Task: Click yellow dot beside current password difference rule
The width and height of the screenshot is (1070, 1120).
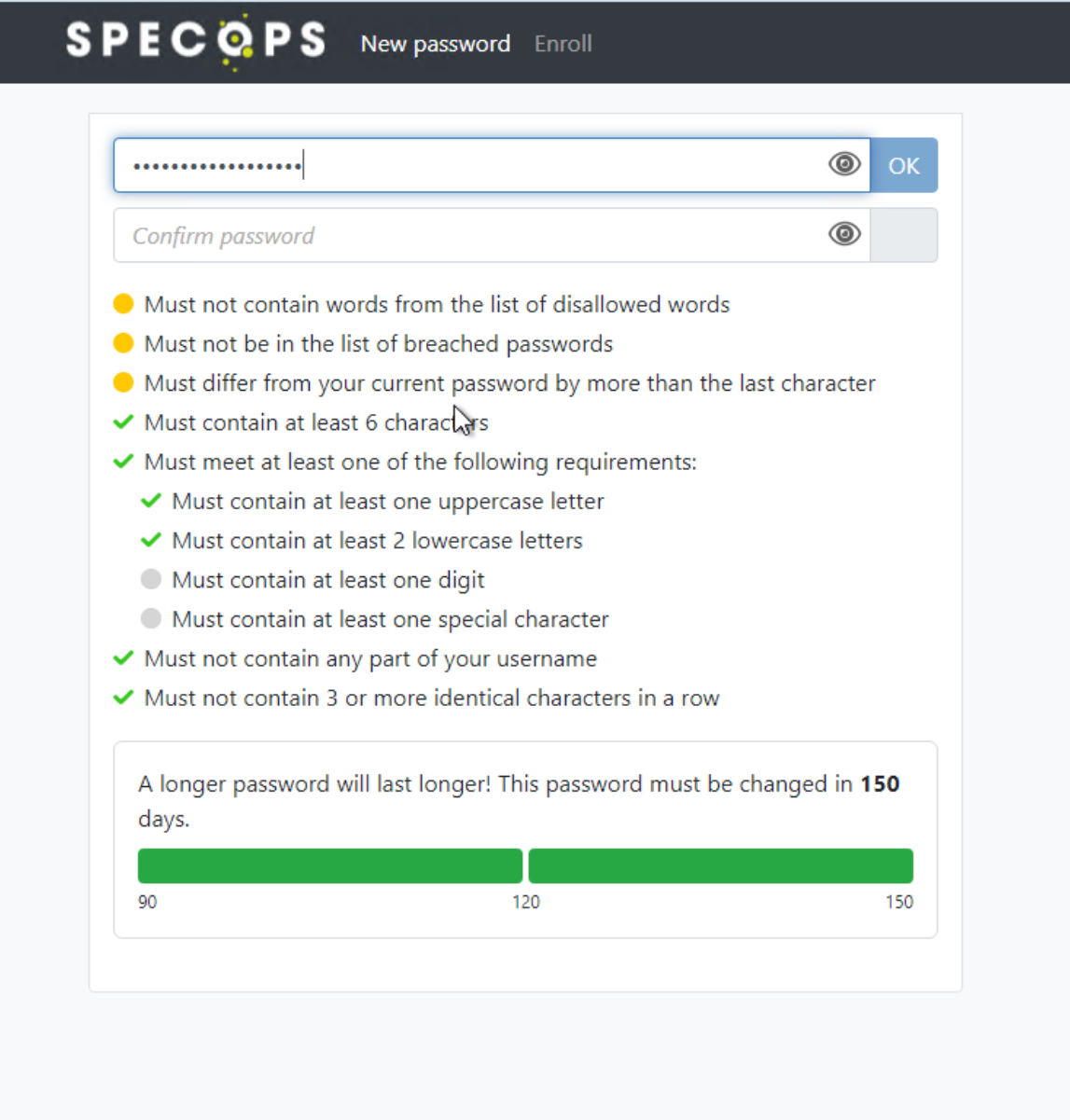Action: click(123, 382)
